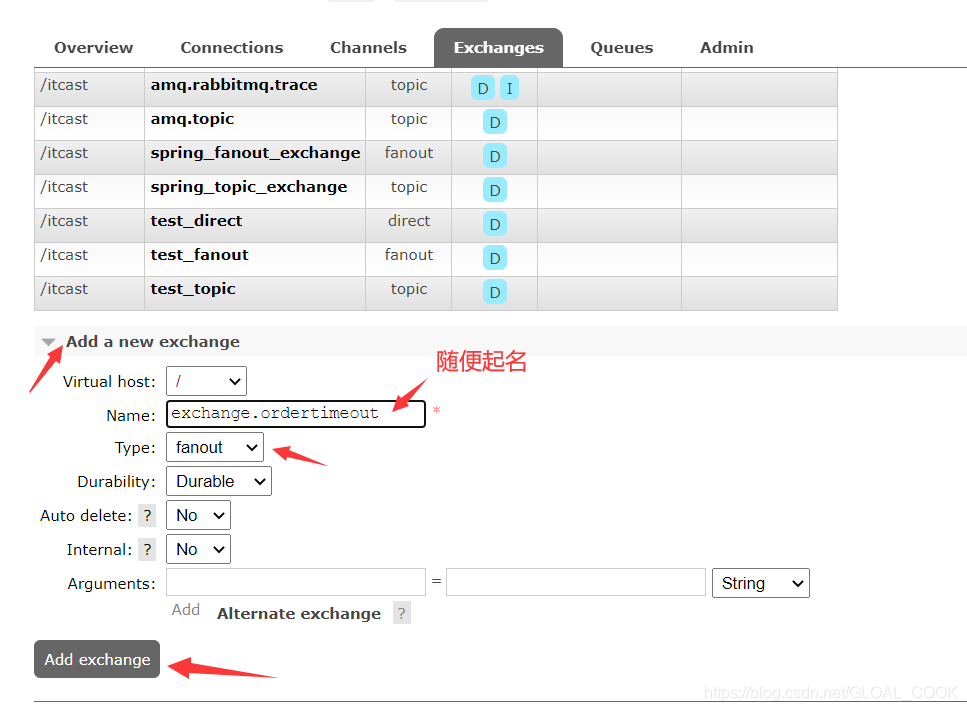Switch to the Admin tab
Screen dimensions: 967x711
click(726, 47)
